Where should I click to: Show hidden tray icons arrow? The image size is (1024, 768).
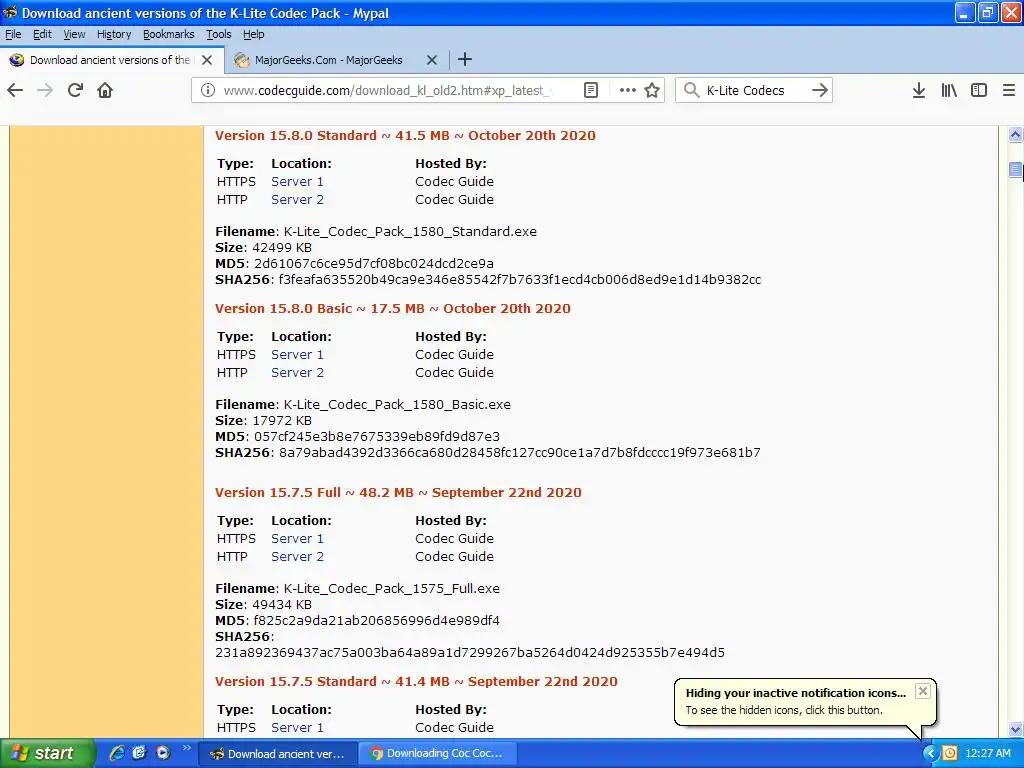[x=930, y=753]
